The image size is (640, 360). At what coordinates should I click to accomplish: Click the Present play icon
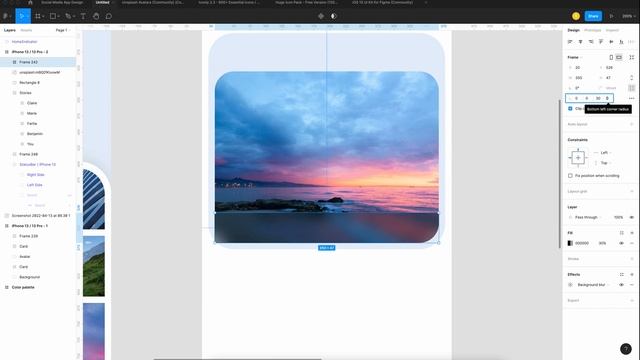tap(611, 16)
